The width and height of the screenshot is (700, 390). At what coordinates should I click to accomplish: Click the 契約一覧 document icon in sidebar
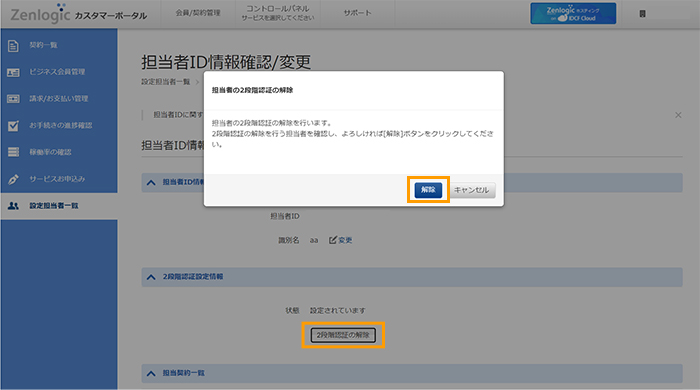(x=13, y=46)
